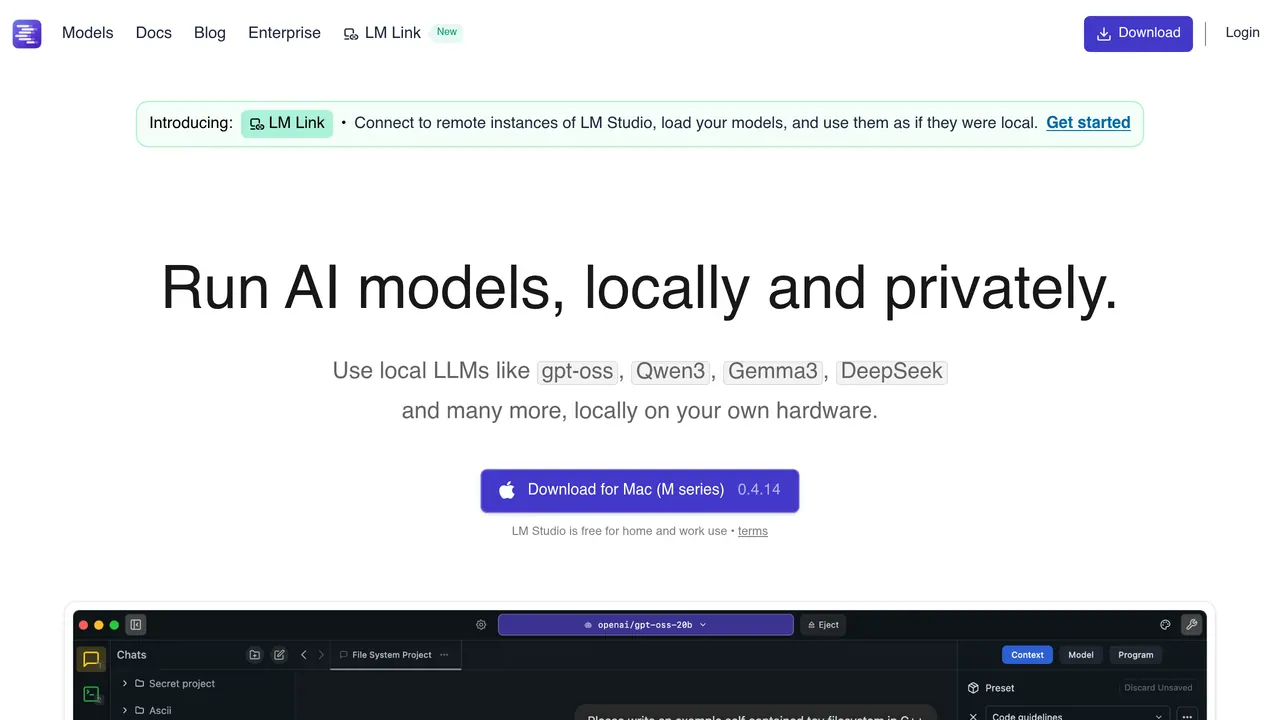Switch to the Program tab
Viewport: 1280px width, 720px height.
pos(1136,655)
